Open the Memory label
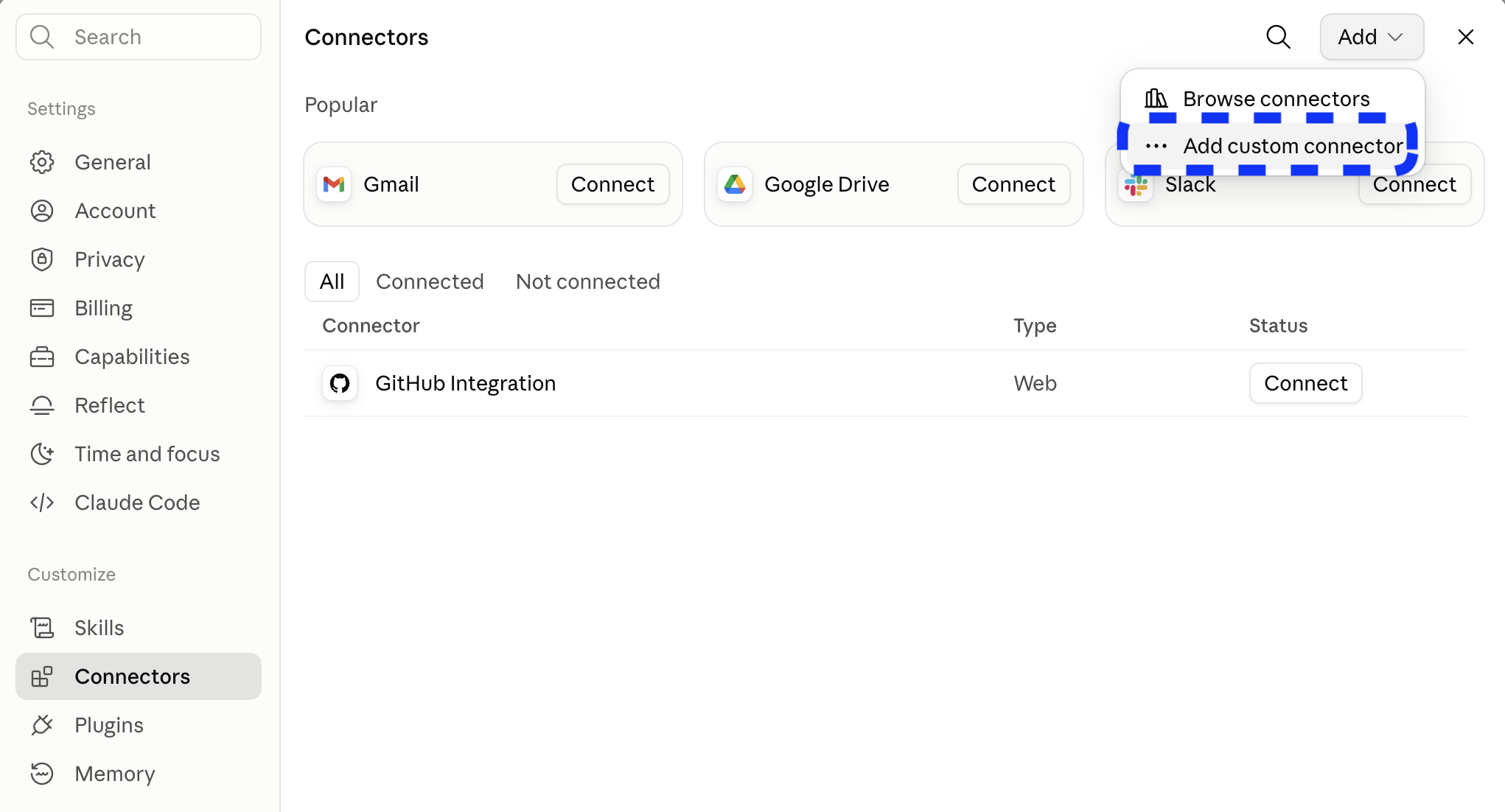This screenshot has height=812, width=1505. tap(115, 774)
